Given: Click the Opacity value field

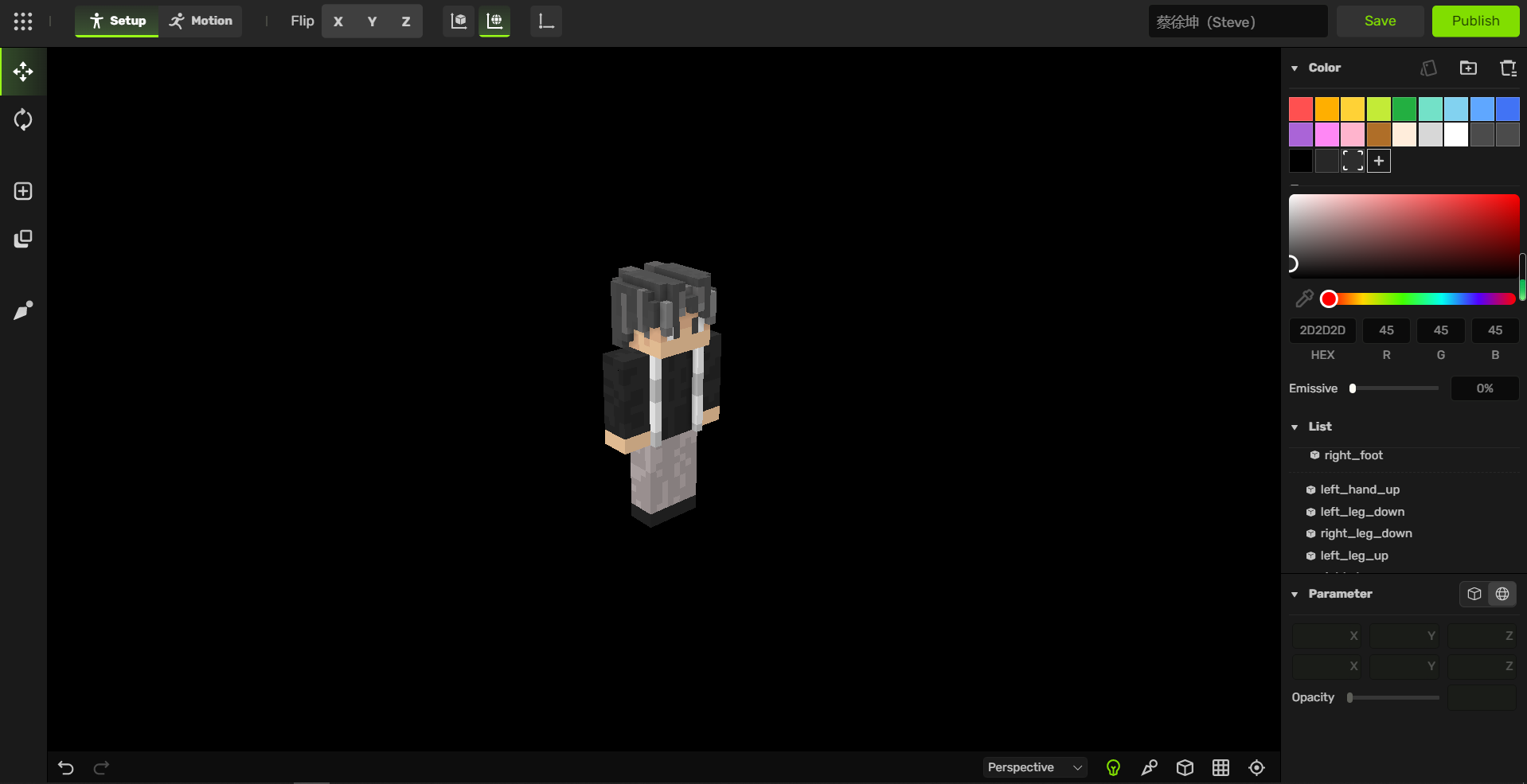Looking at the screenshot, I should pos(1482,697).
